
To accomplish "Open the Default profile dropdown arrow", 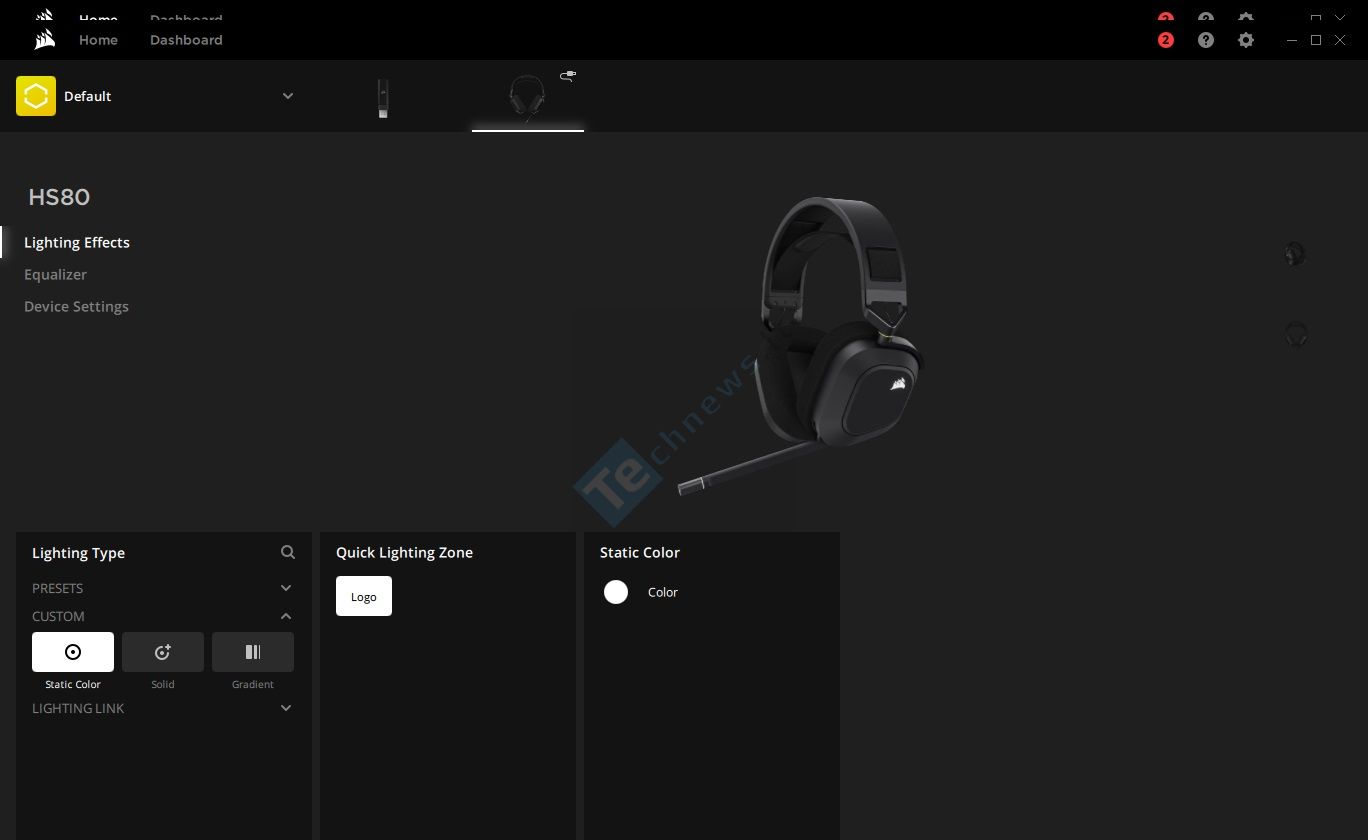I will click(288, 96).
